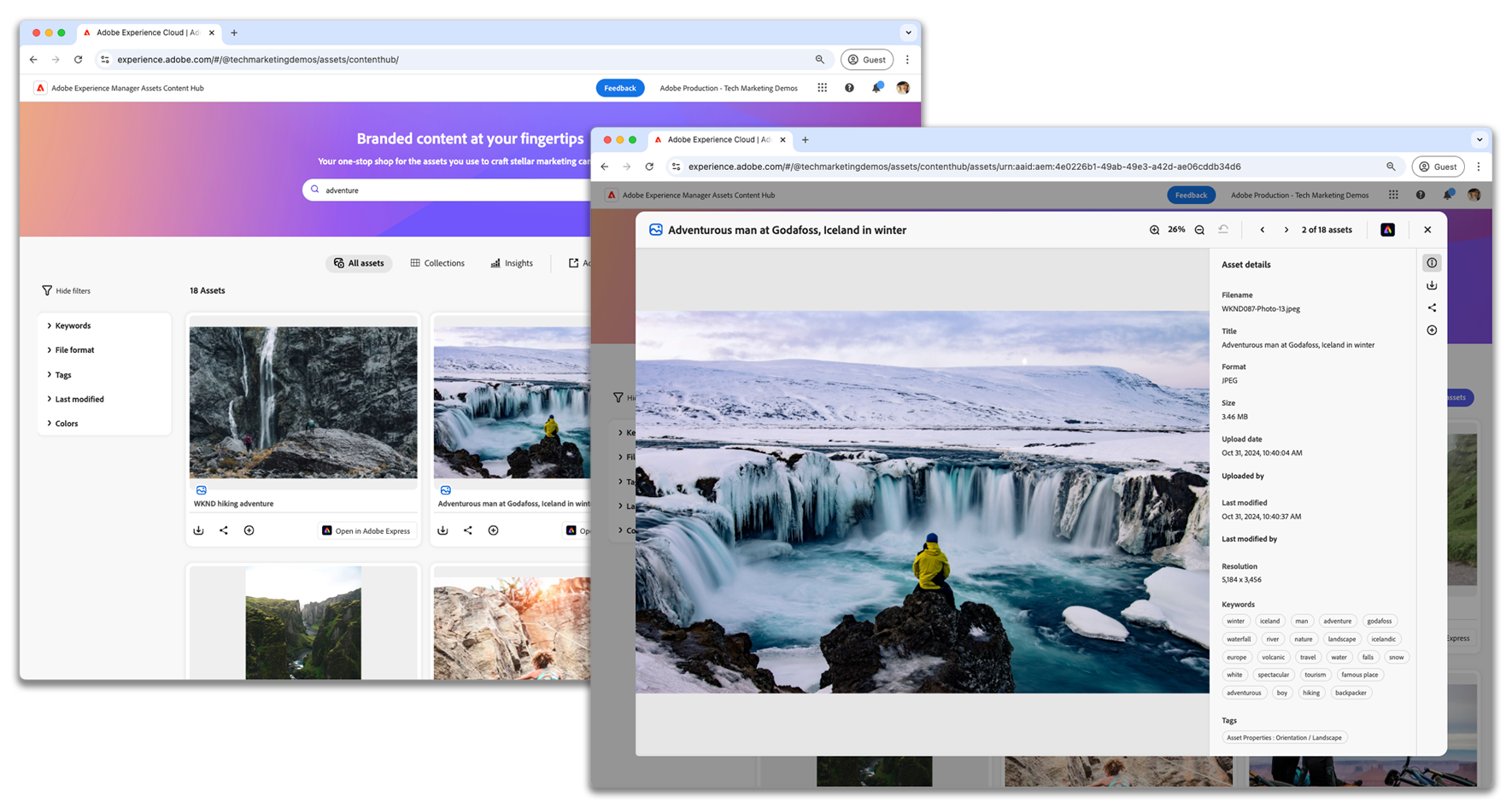The image size is (1512, 808).
Task: Click the 'winter' keyword chip
Action: click(1235, 621)
